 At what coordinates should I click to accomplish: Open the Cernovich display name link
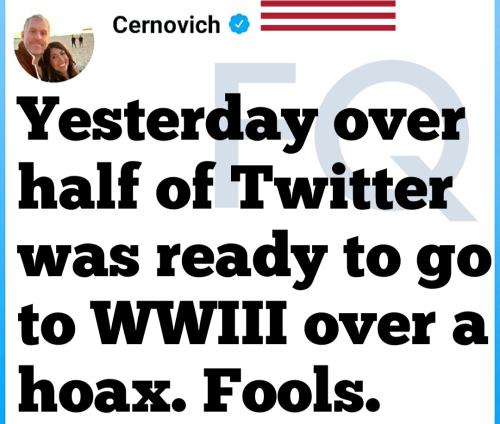[x=166, y=25]
